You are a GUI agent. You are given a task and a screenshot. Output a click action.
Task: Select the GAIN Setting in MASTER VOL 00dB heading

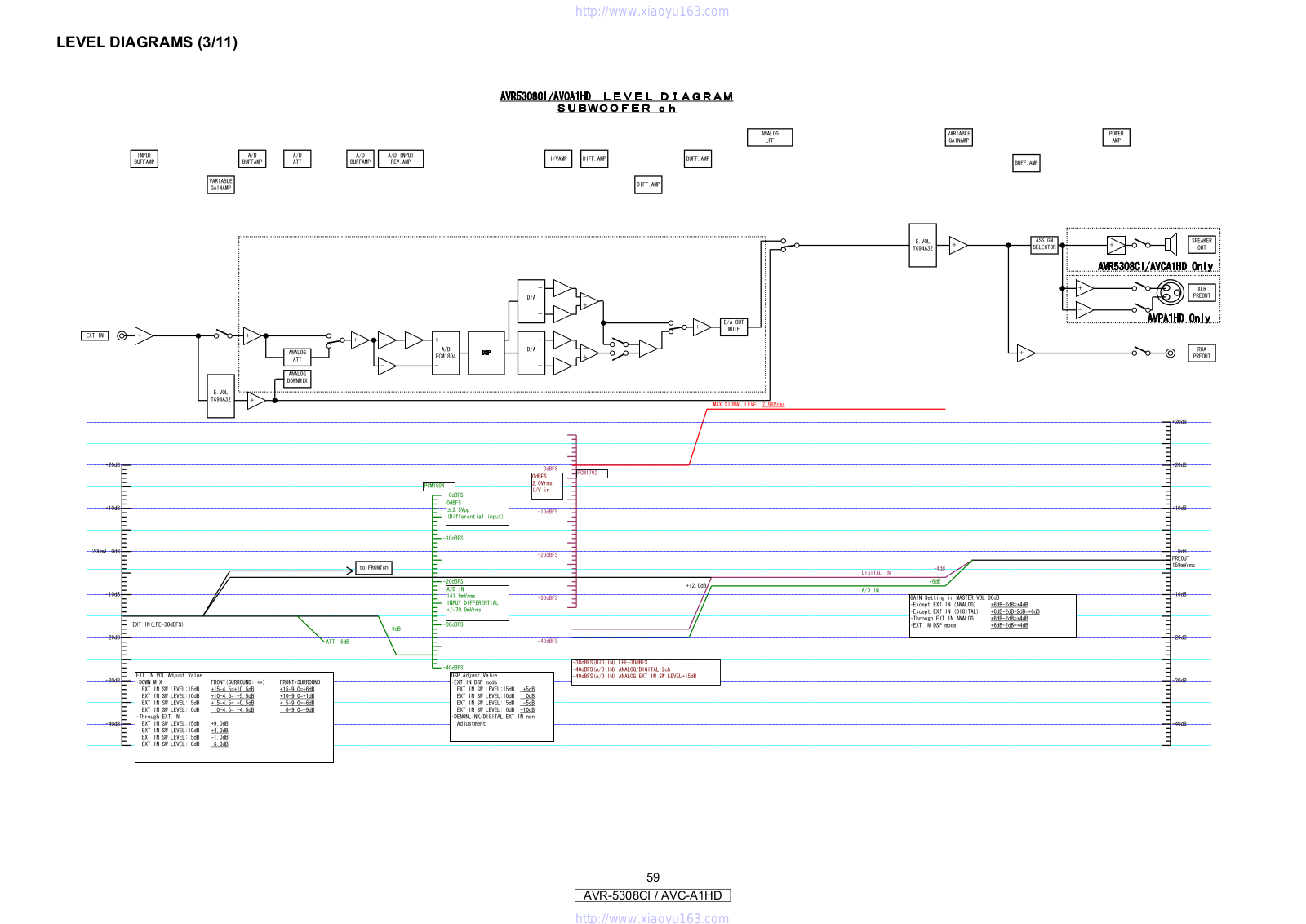click(x=955, y=597)
